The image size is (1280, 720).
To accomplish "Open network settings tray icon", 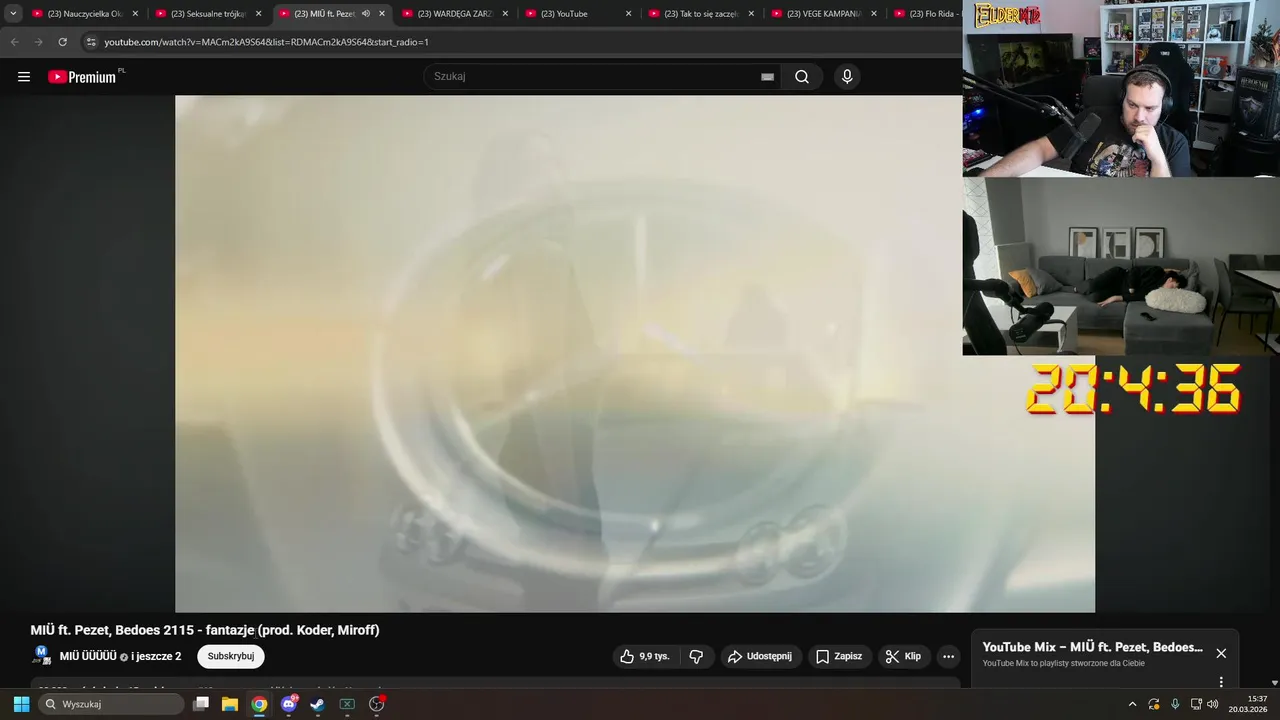I will click(x=1196, y=704).
